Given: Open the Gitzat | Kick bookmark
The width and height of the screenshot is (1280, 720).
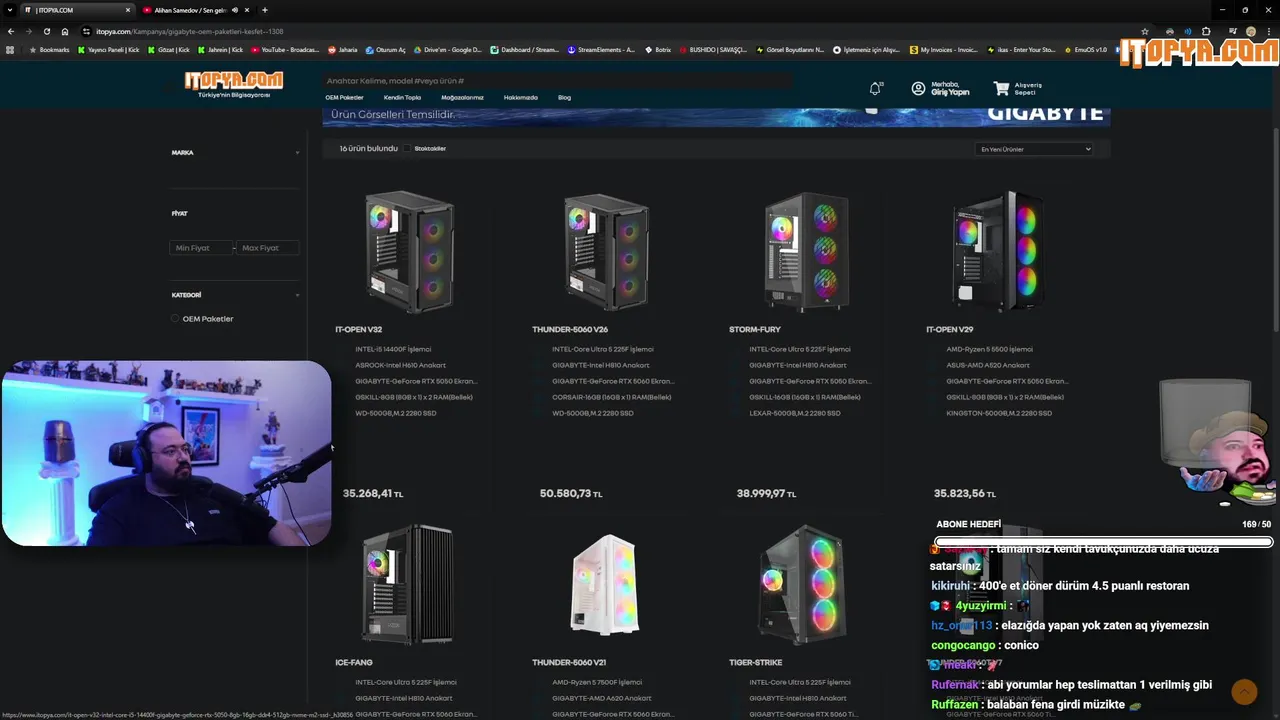Looking at the screenshot, I should 168,49.
